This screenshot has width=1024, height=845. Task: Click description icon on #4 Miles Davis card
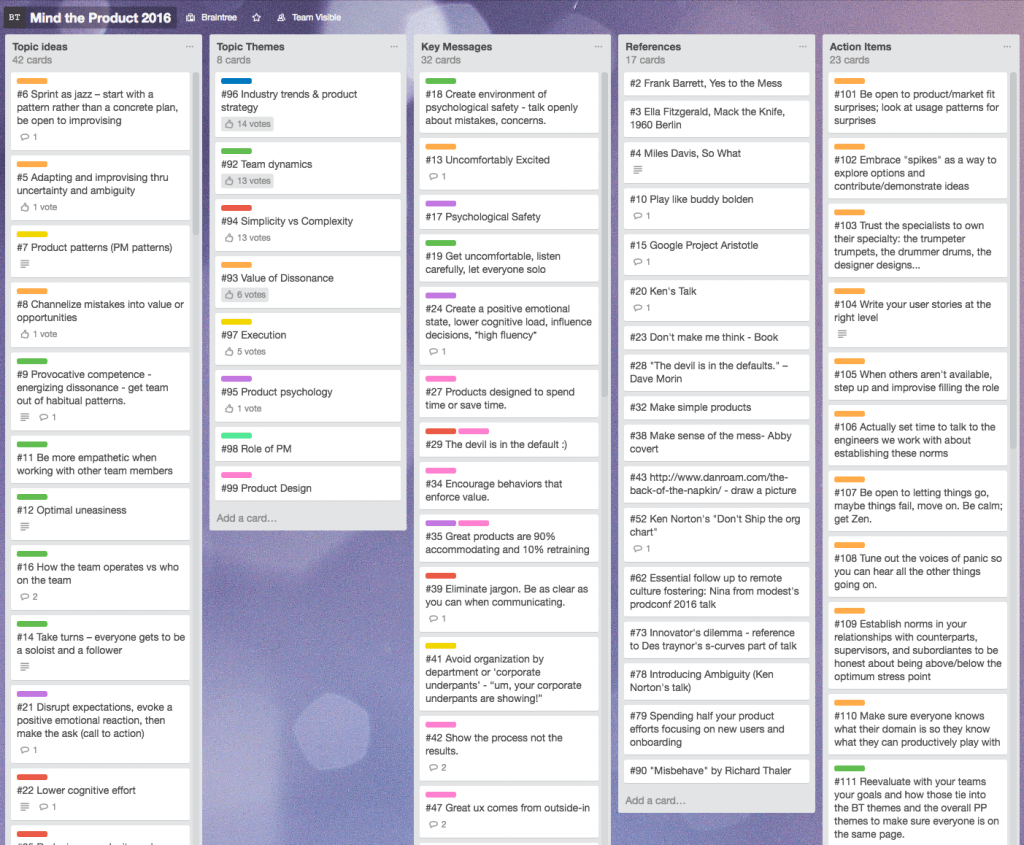click(638, 170)
